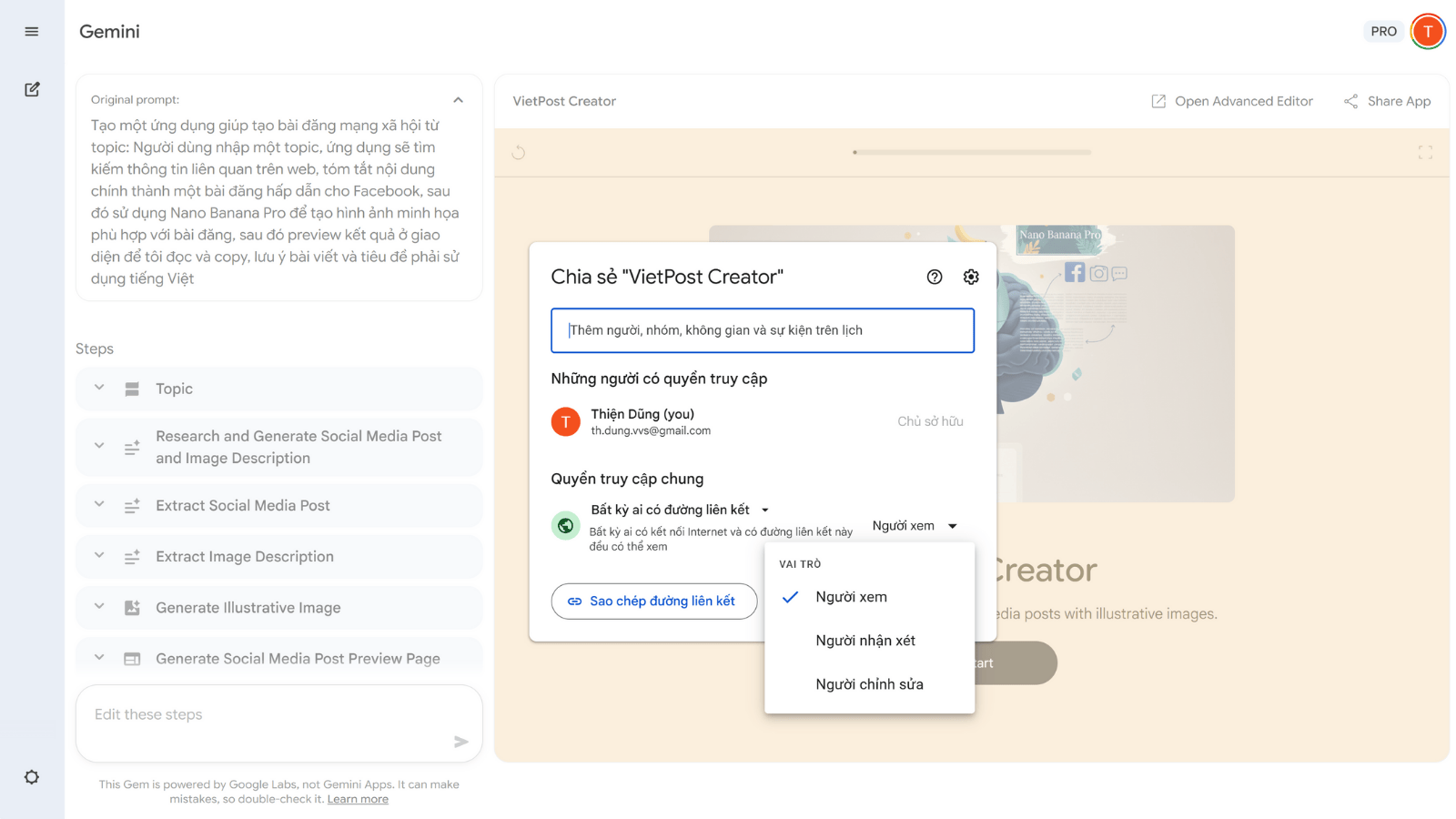Choose "Người nhận xét" role
Viewport: 1456px width, 819px height.
[865, 641]
